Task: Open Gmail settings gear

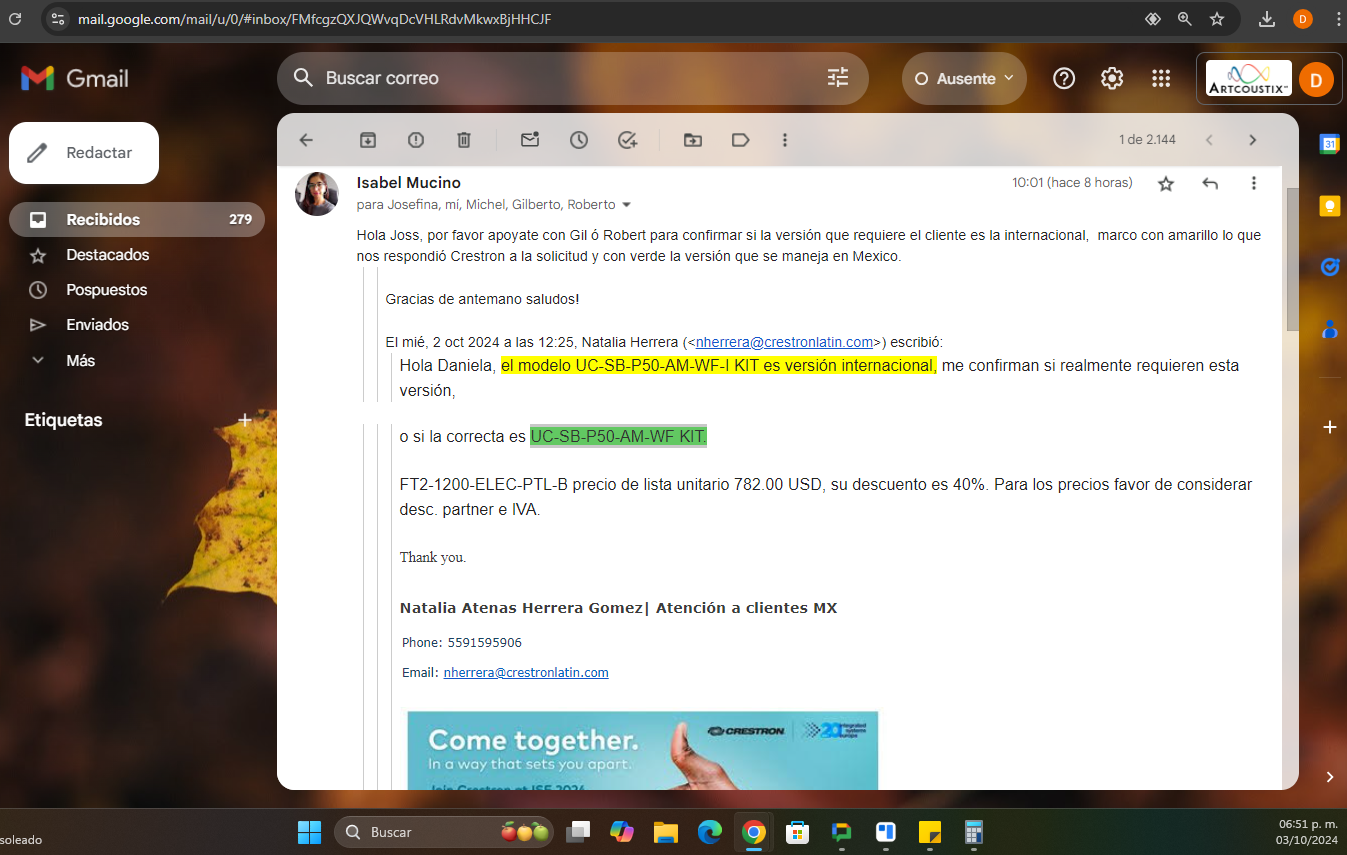Action: pos(1112,78)
